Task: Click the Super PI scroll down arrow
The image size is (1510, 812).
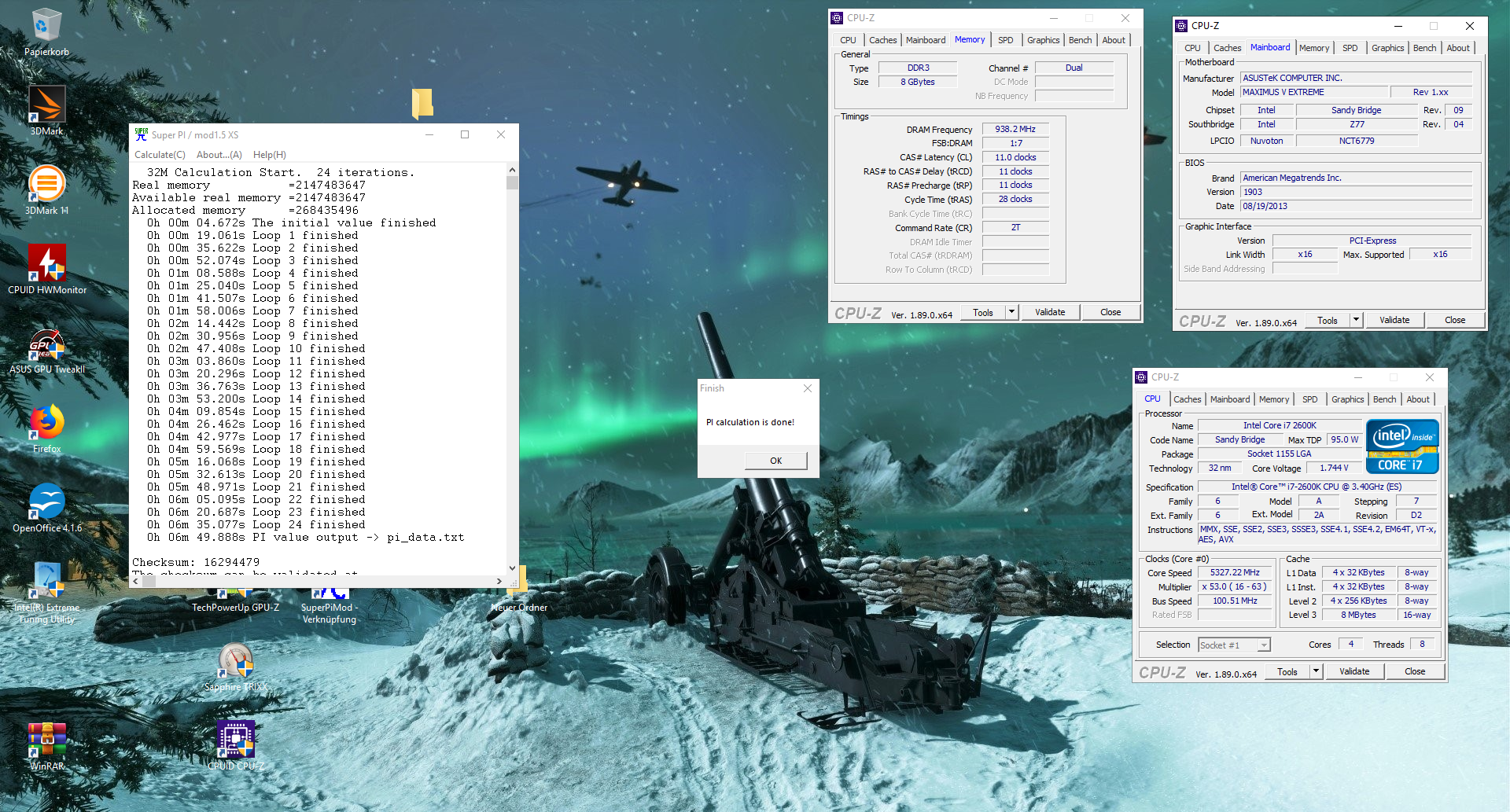Action: (x=512, y=568)
